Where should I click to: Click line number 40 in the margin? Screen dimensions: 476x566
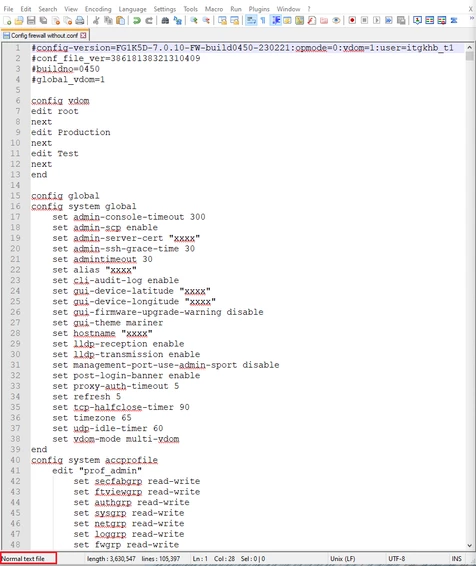[15, 460]
